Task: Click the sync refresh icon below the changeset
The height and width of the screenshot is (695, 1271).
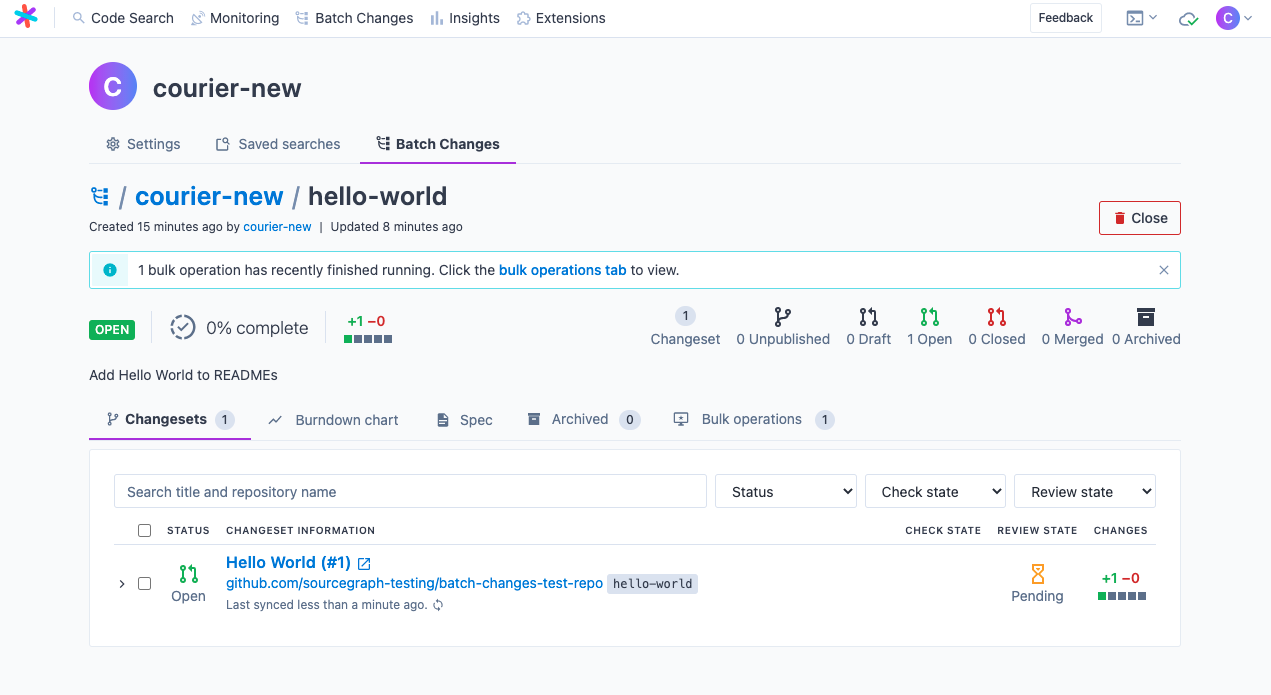Action: (x=437, y=605)
